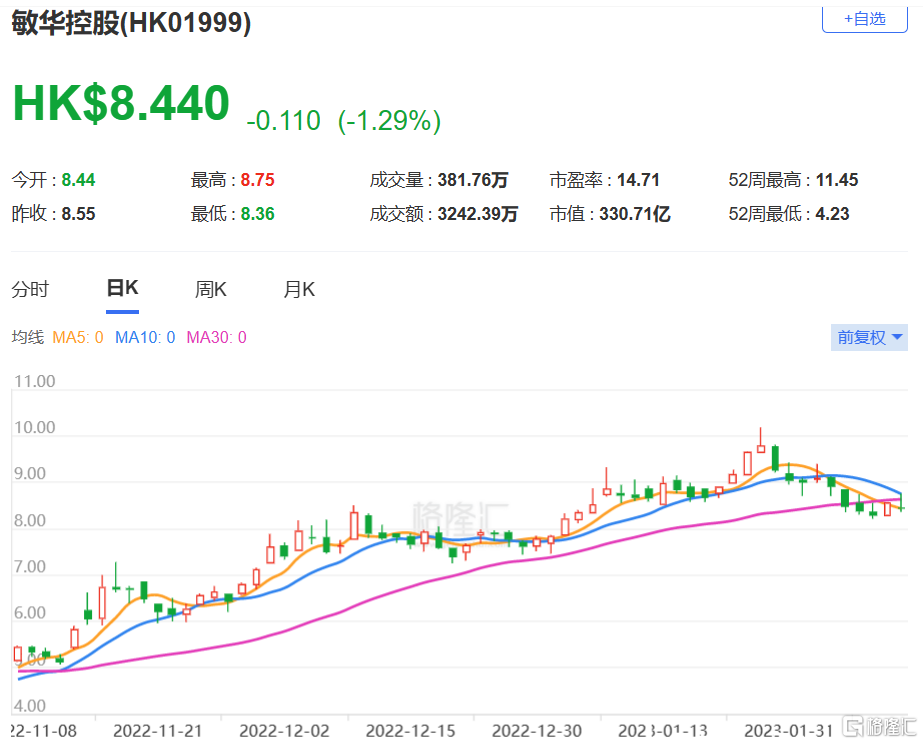The width and height of the screenshot is (923, 744).
Task: Click the 2022-12-02 date axis label
Action: [x=284, y=731]
